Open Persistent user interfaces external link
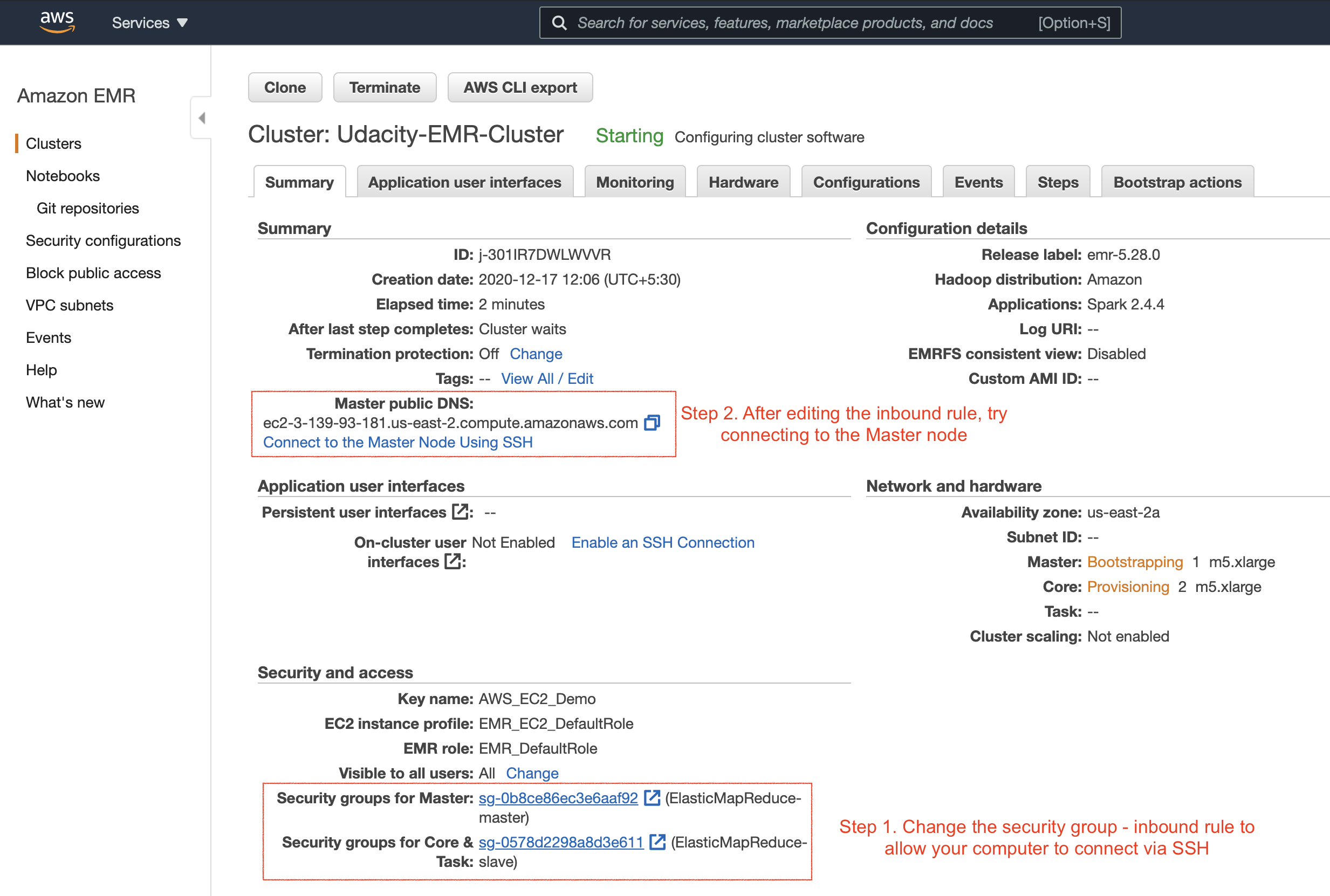 461,512
